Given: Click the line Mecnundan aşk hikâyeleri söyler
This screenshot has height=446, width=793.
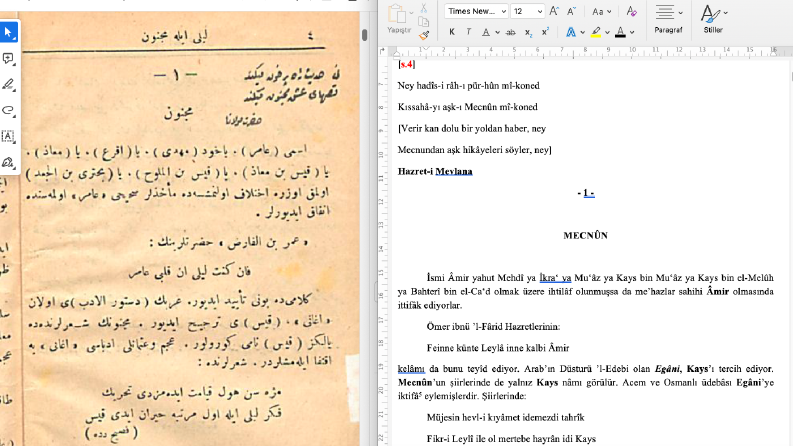Looking at the screenshot, I should (x=474, y=150).
